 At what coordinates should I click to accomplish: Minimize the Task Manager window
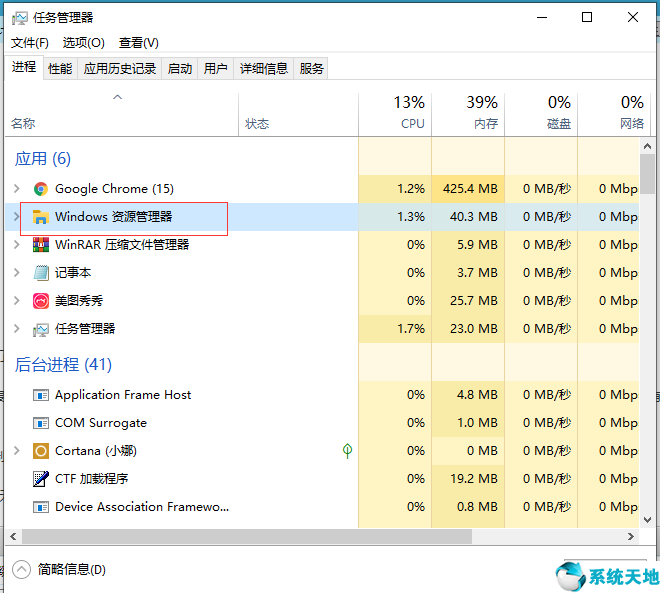click(x=542, y=17)
